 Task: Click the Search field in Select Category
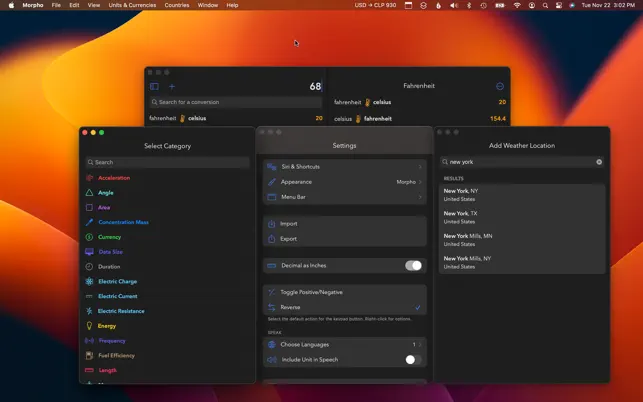coord(167,162)
